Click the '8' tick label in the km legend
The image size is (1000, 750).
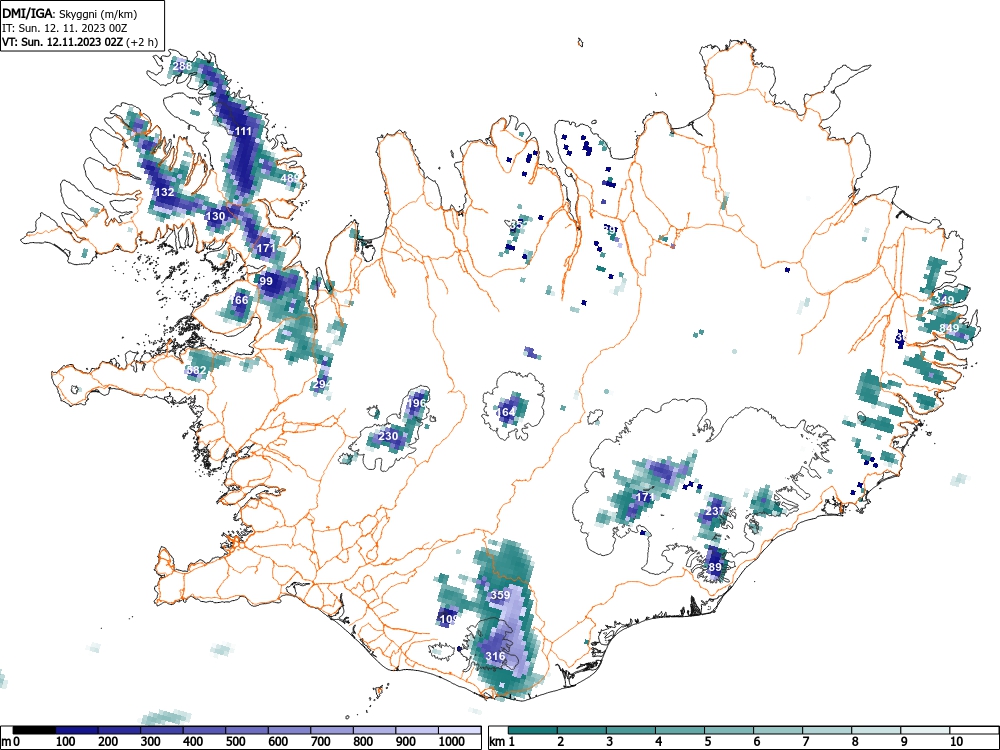point(855,742)
